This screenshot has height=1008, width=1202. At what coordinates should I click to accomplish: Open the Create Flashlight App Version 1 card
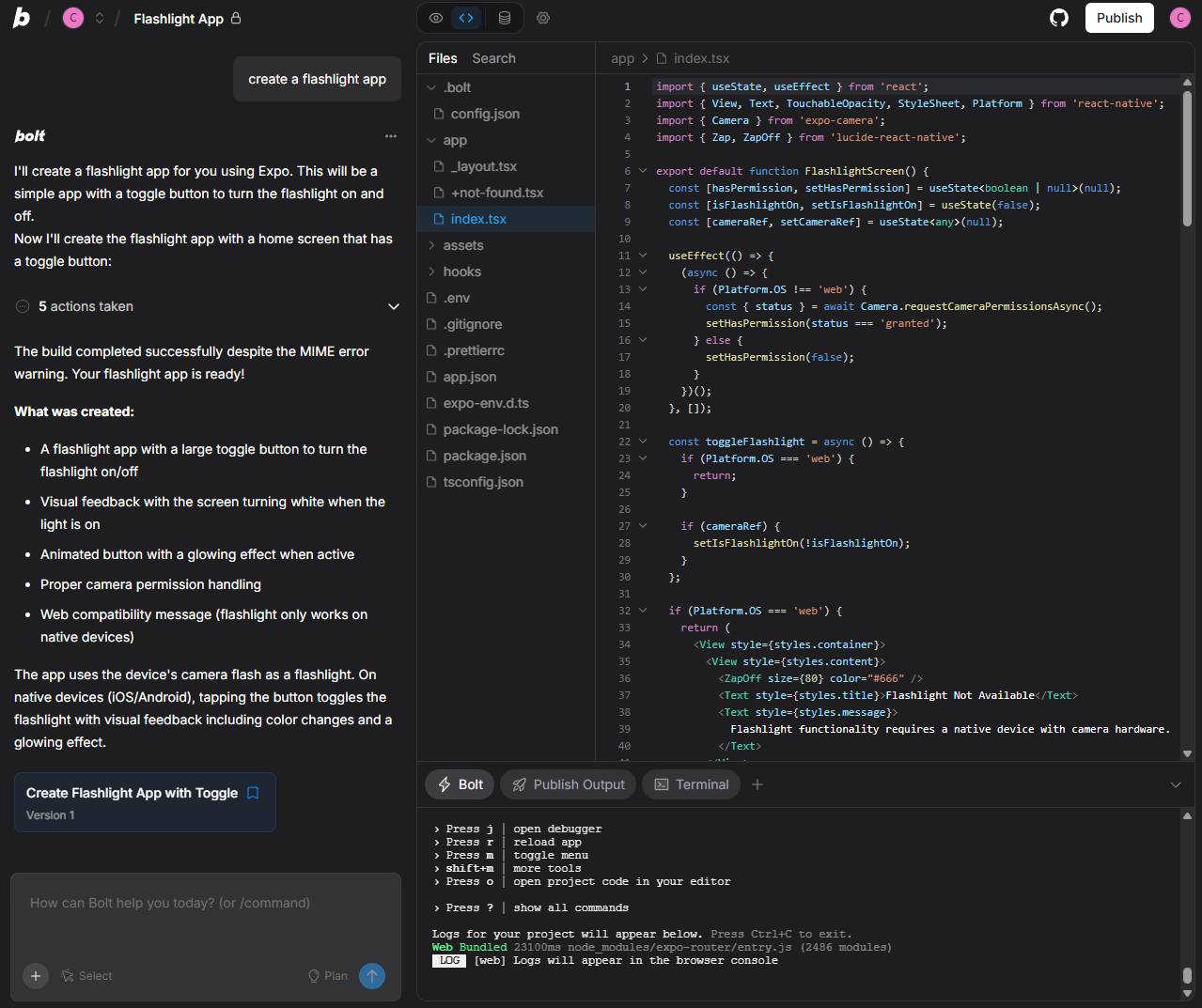[x=145, y=801]
